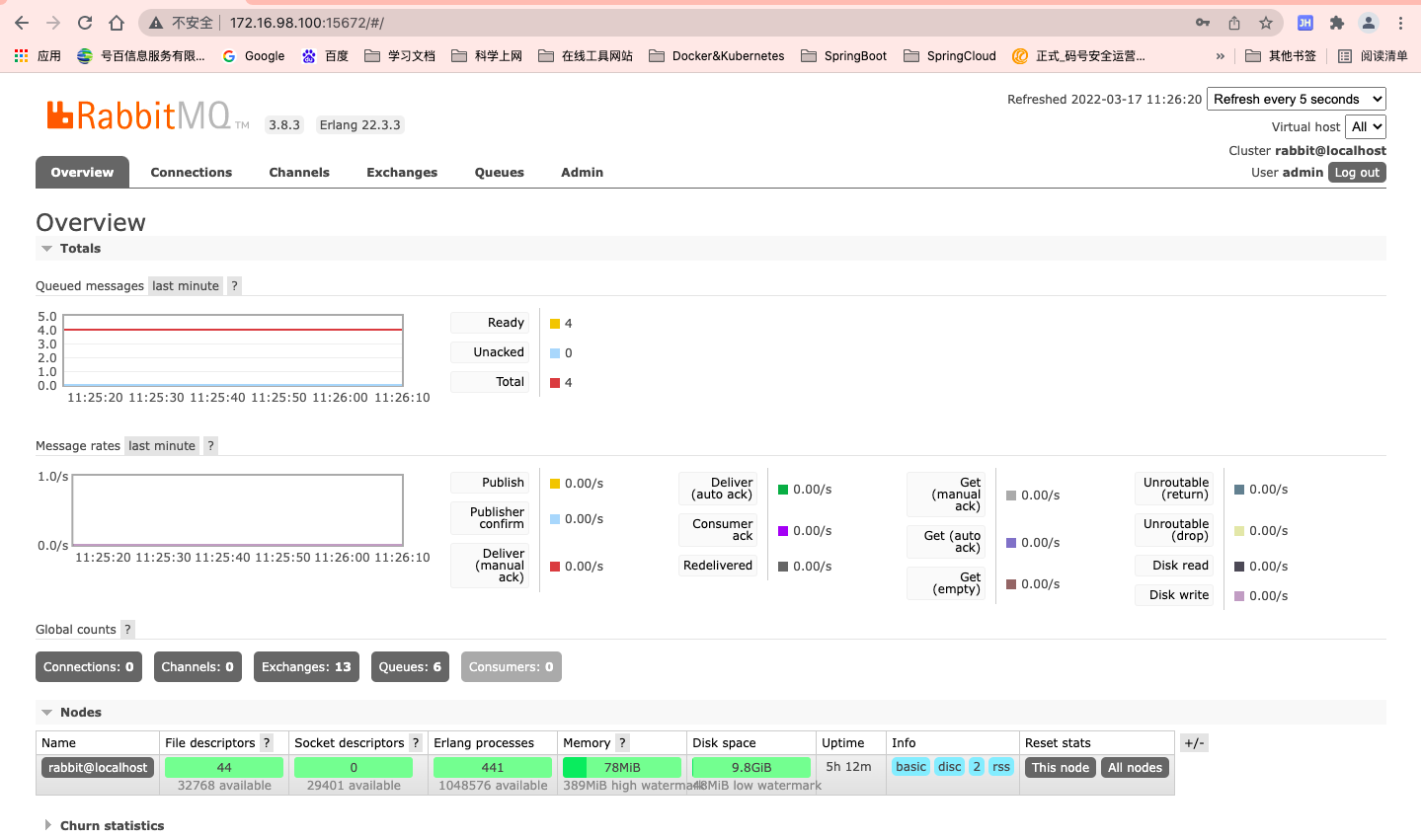Image resolution: width=1421 pixels, height=840 pixels.
Task: Click the share page icon
Action: pos(1234,23)
